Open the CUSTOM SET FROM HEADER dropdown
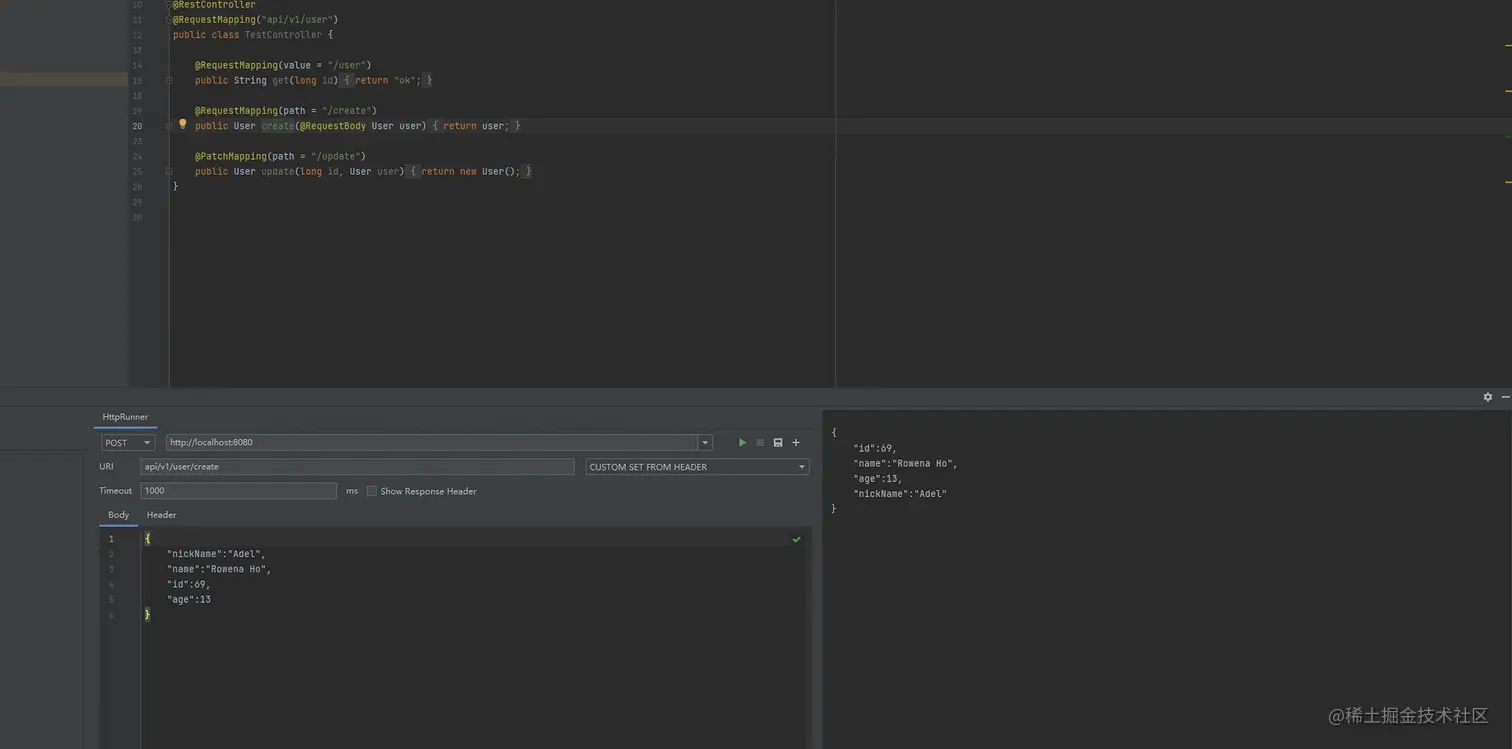 tap(697, 467)
